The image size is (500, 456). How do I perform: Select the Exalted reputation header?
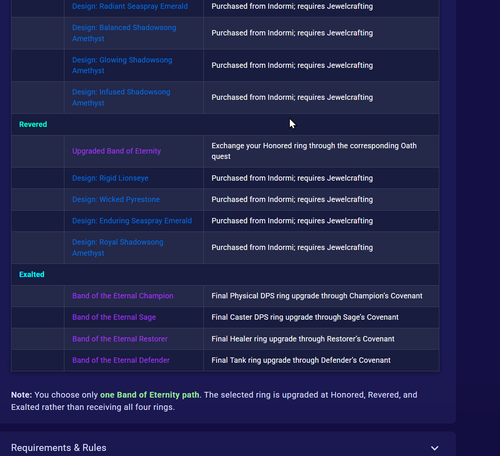(32, 274)
